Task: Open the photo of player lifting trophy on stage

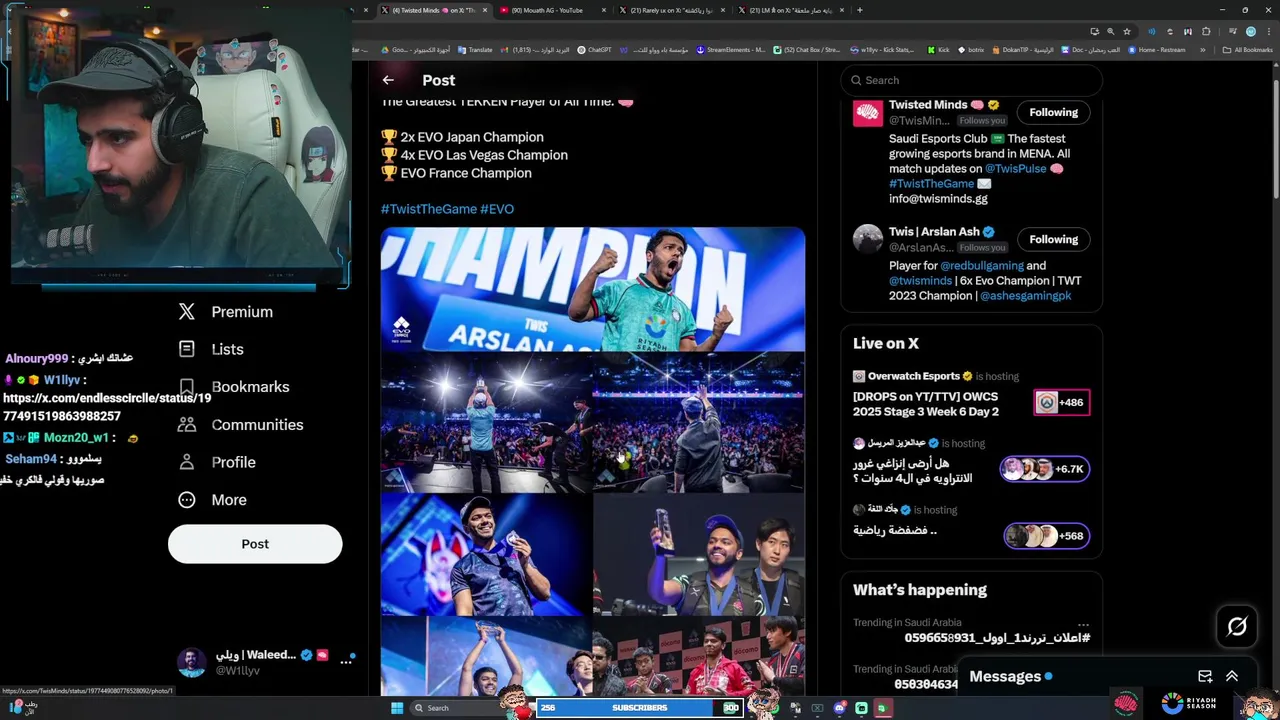Action: (x=486, y=423)
